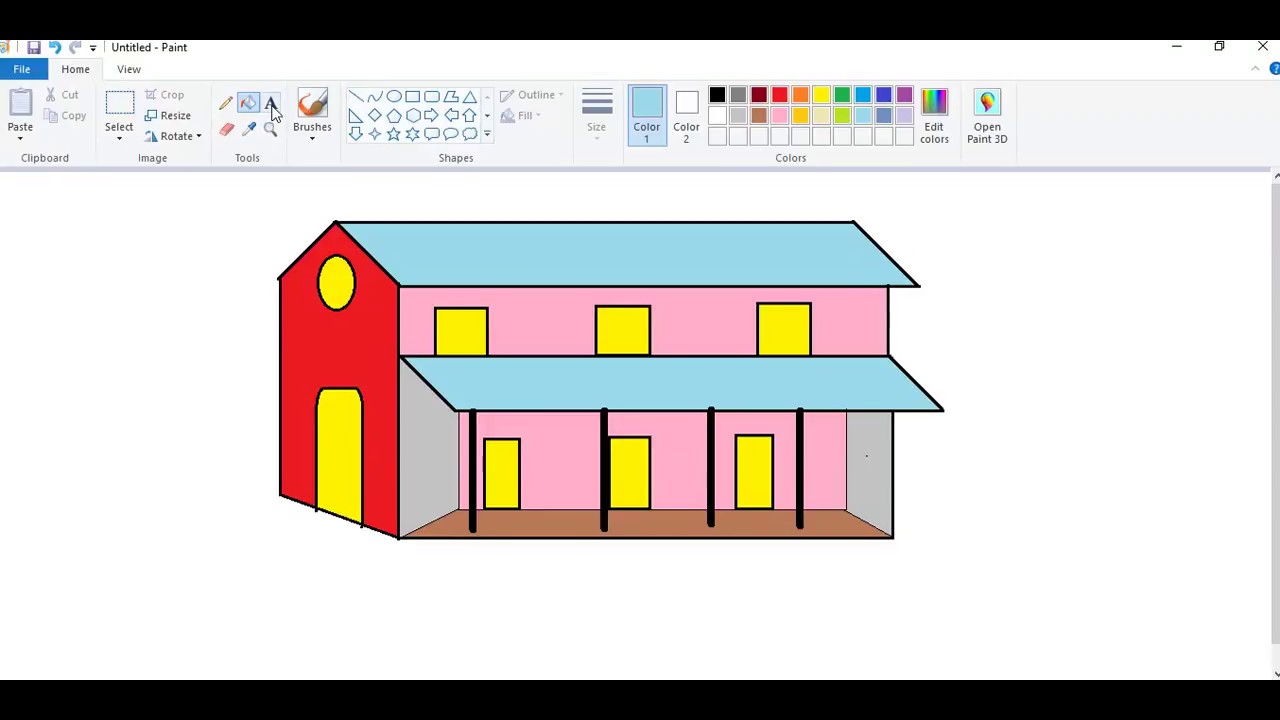
Task: Select the Magnifier tool
Action: (x=271, y=128)
